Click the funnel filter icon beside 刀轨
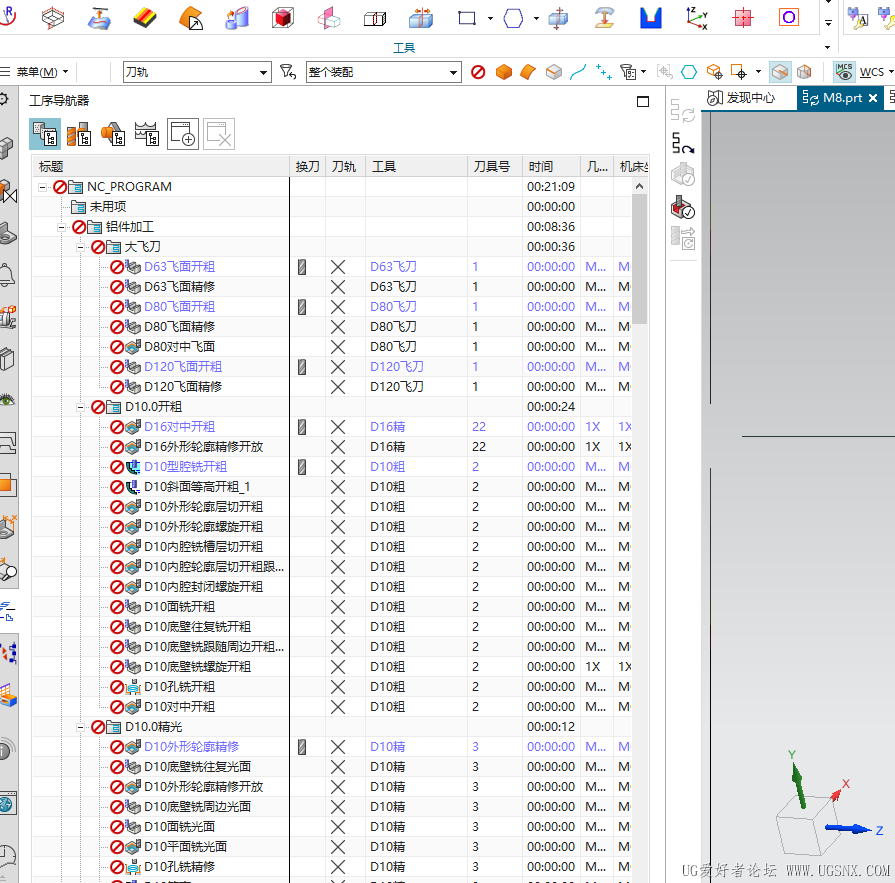This screenshot has height=883, width=895. click(x=288, y=72)
